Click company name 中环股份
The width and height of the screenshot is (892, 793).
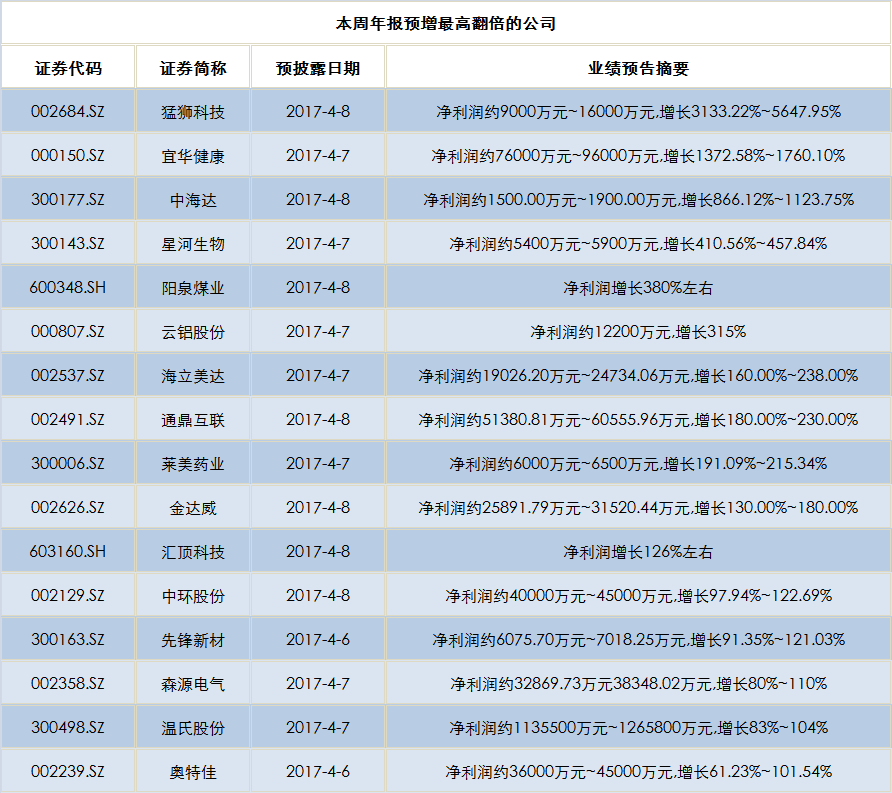193,596
